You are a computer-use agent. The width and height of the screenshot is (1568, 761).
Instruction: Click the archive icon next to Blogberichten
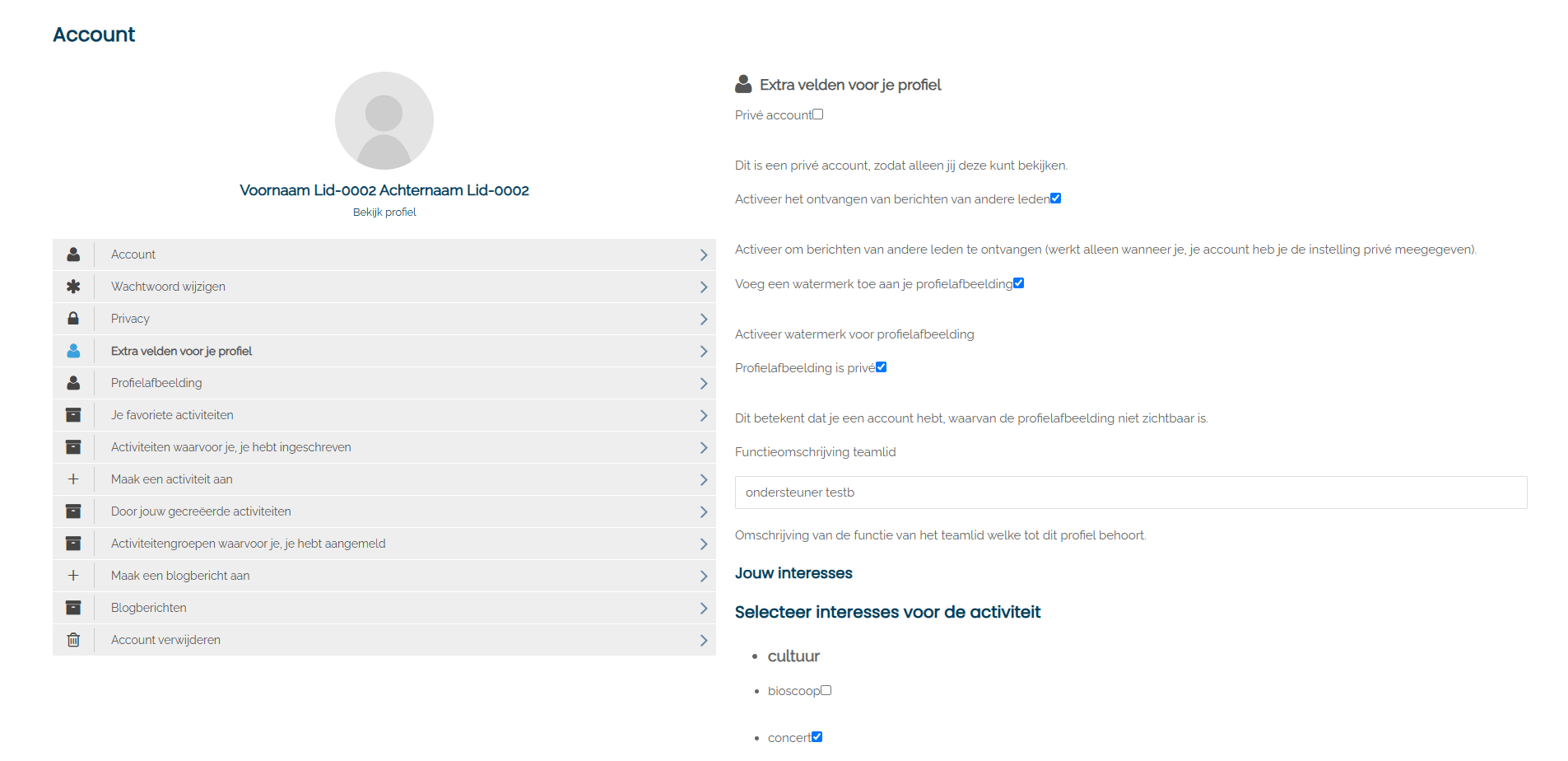coord(73,608)
